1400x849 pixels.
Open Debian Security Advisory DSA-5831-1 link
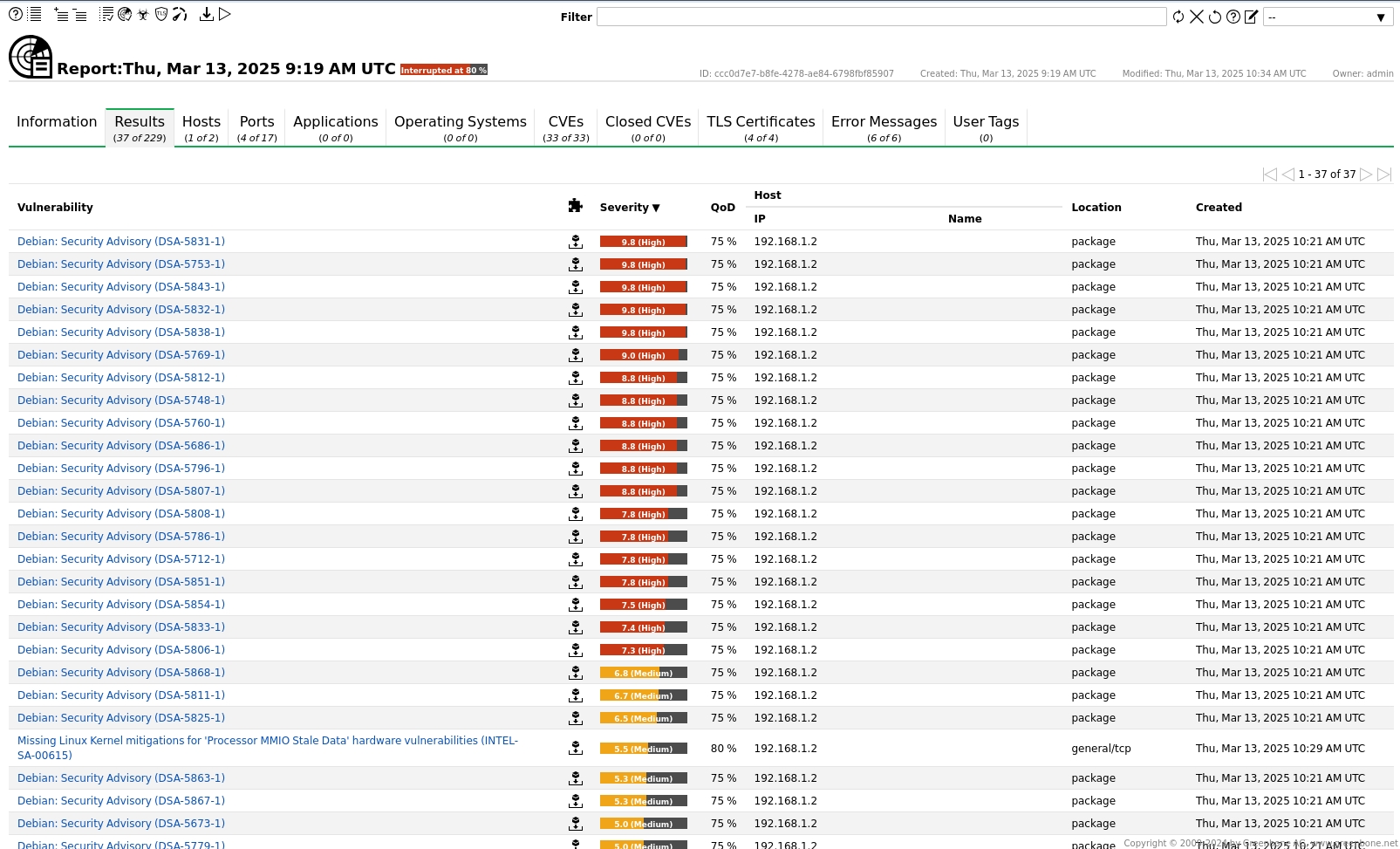pyautogui.click(x=121, y=242)
